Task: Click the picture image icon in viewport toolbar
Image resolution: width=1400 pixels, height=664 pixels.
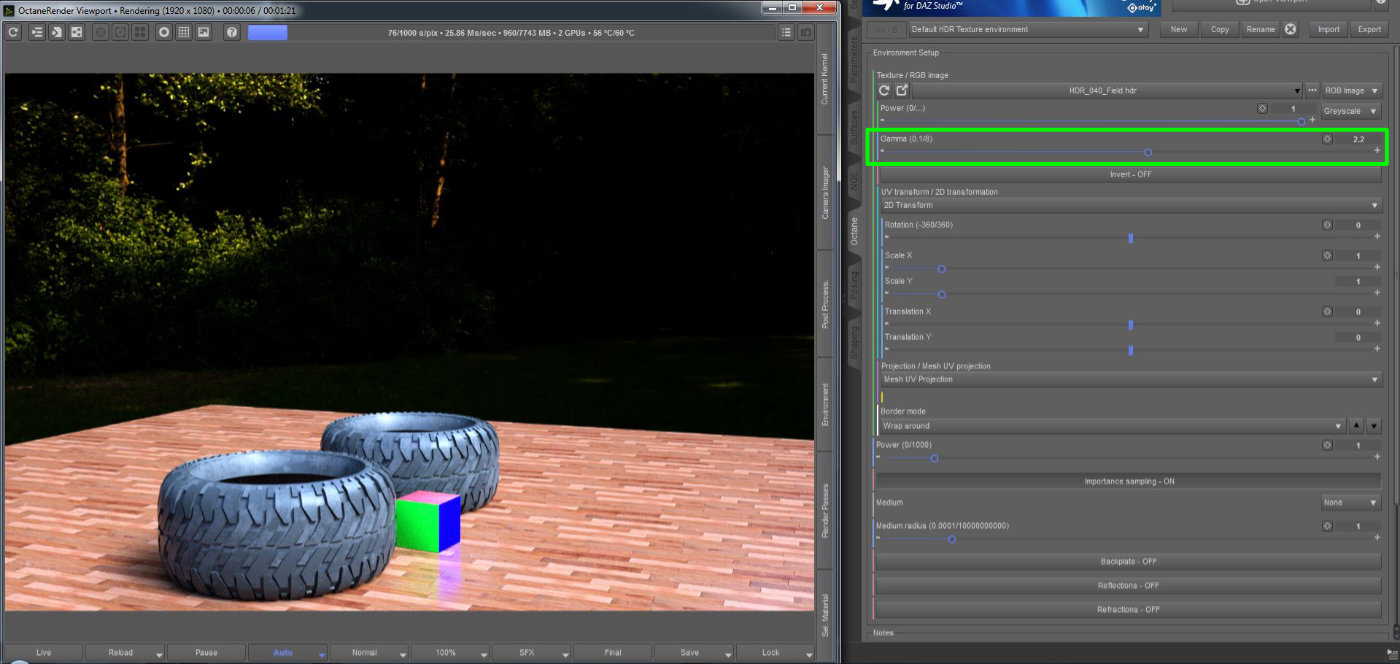Action: (204, 32)
